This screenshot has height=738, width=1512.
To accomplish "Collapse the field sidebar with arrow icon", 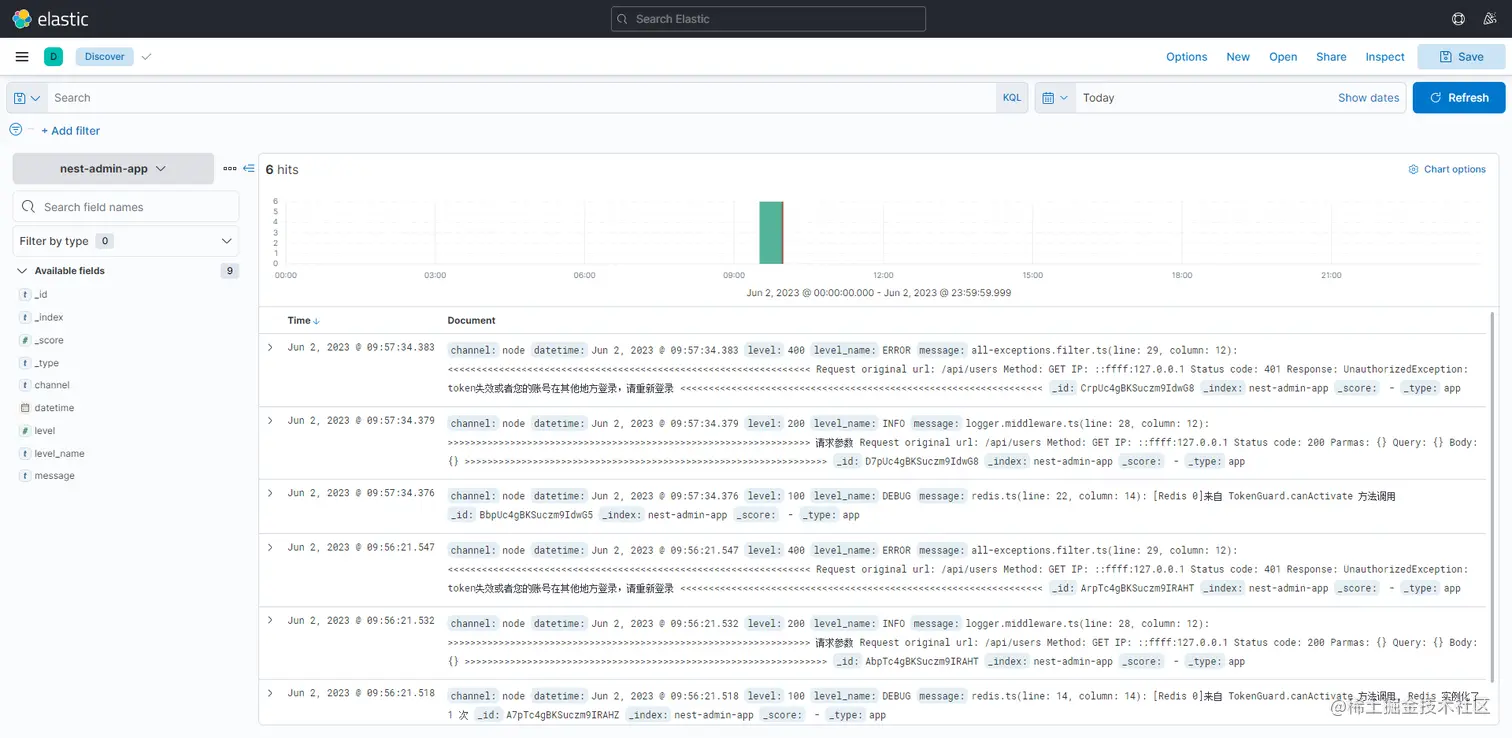I will pos(249,169).
